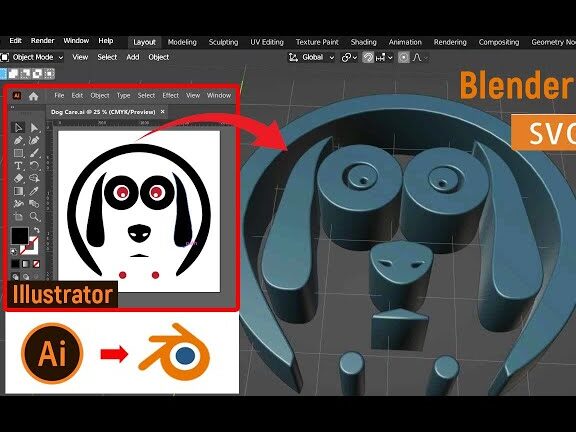Choose the Curvature tool in Illustrator

pyautogui.click(x=34, y=140)
